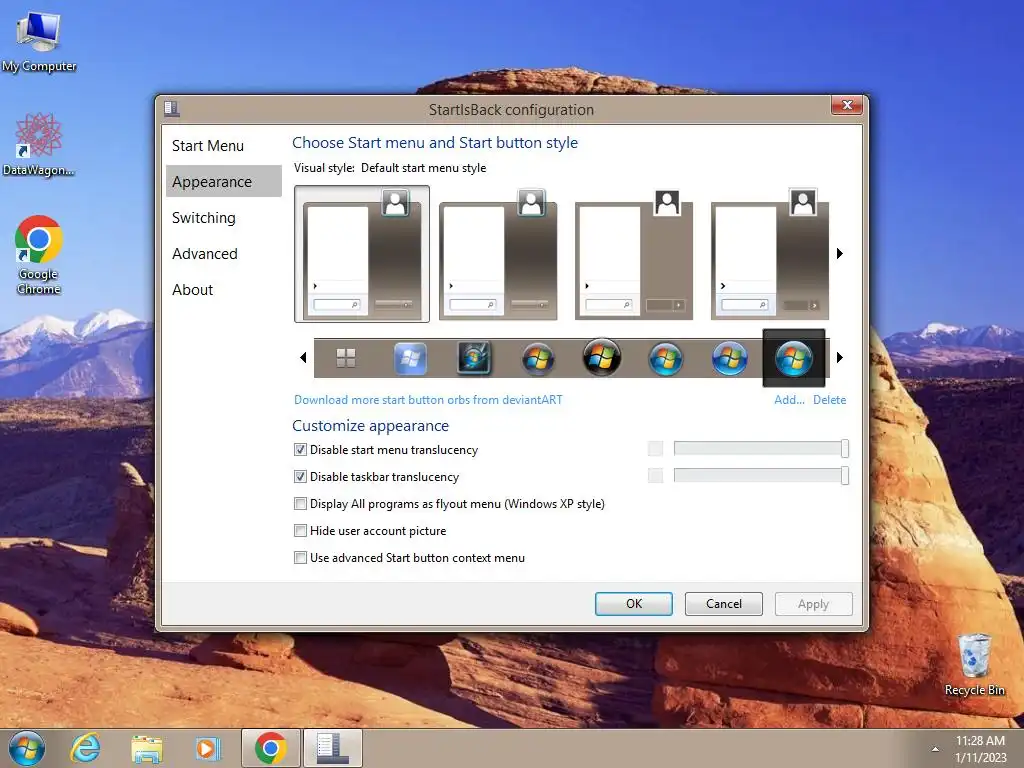
Task: Close the StartIsBack configuration window
Action: [x=847, y=105]
